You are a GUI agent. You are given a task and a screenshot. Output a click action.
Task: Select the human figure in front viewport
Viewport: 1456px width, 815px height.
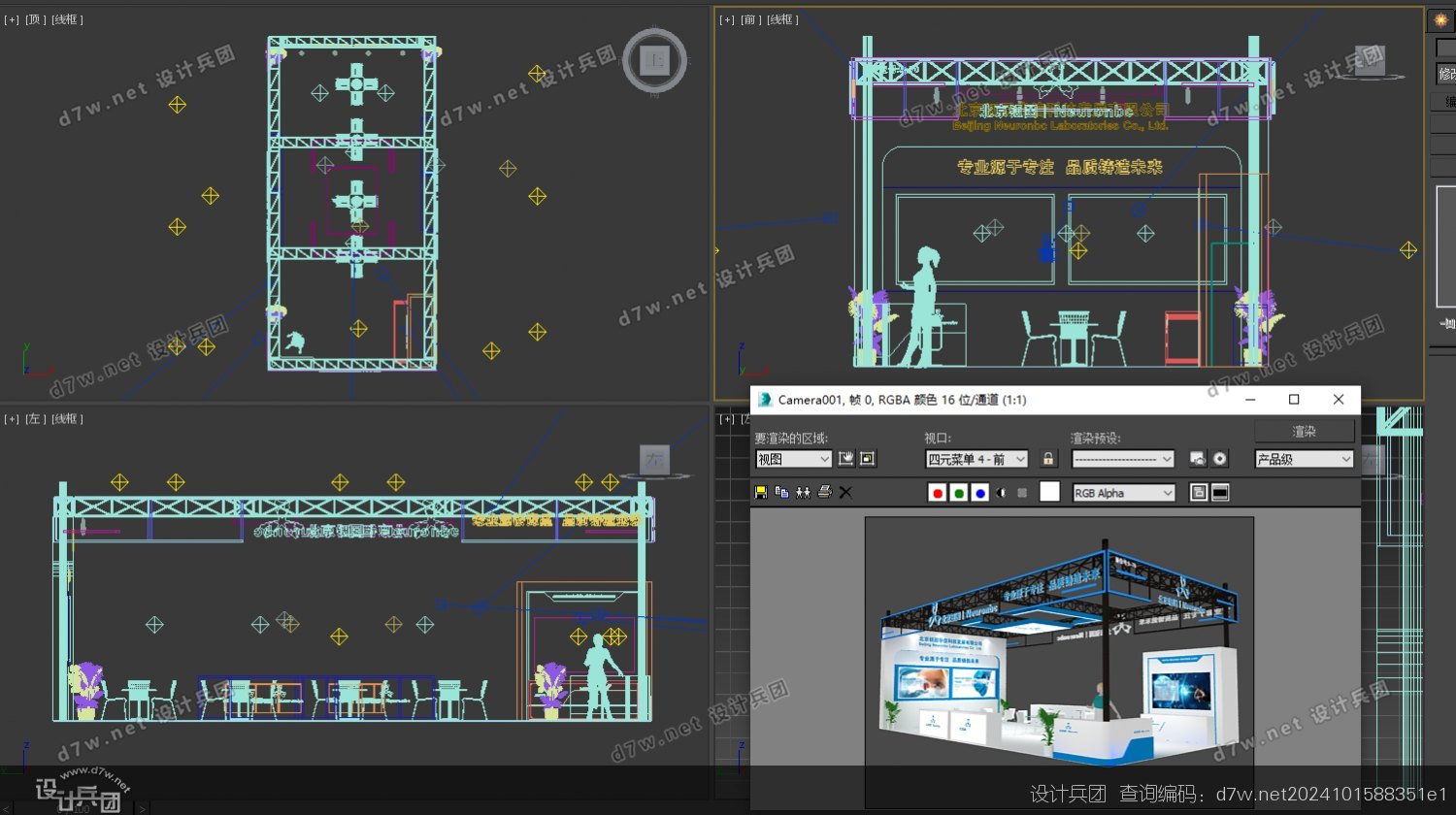pyautogui.click(x=923, y=307)
